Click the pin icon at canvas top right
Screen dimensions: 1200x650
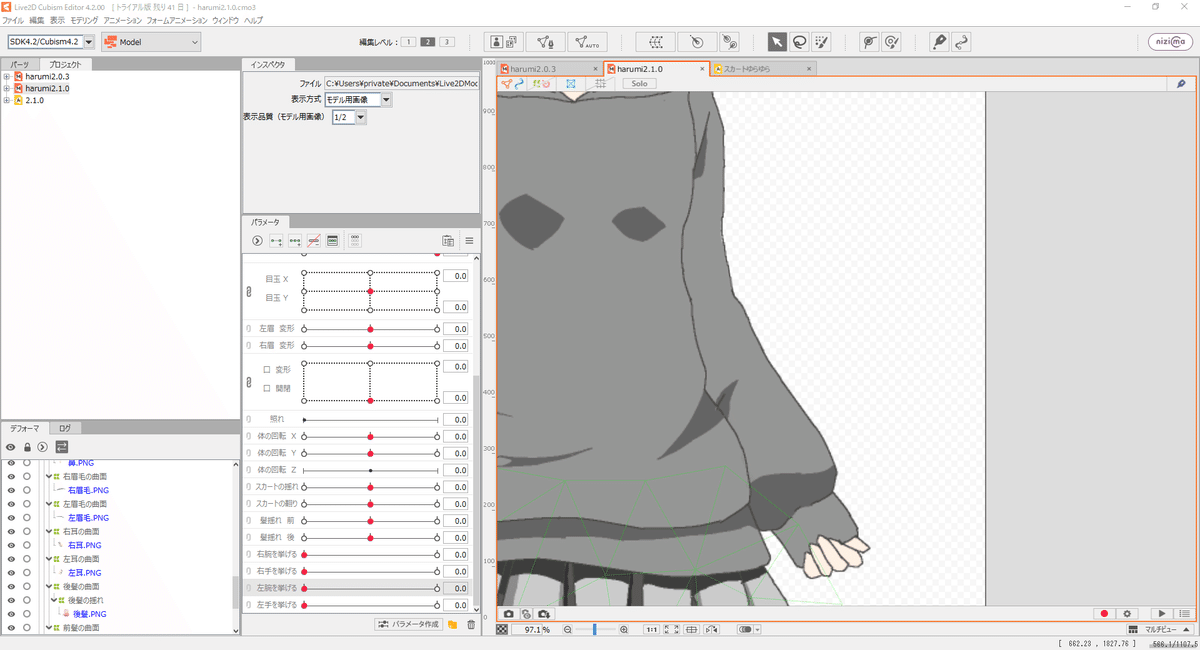1181,84
